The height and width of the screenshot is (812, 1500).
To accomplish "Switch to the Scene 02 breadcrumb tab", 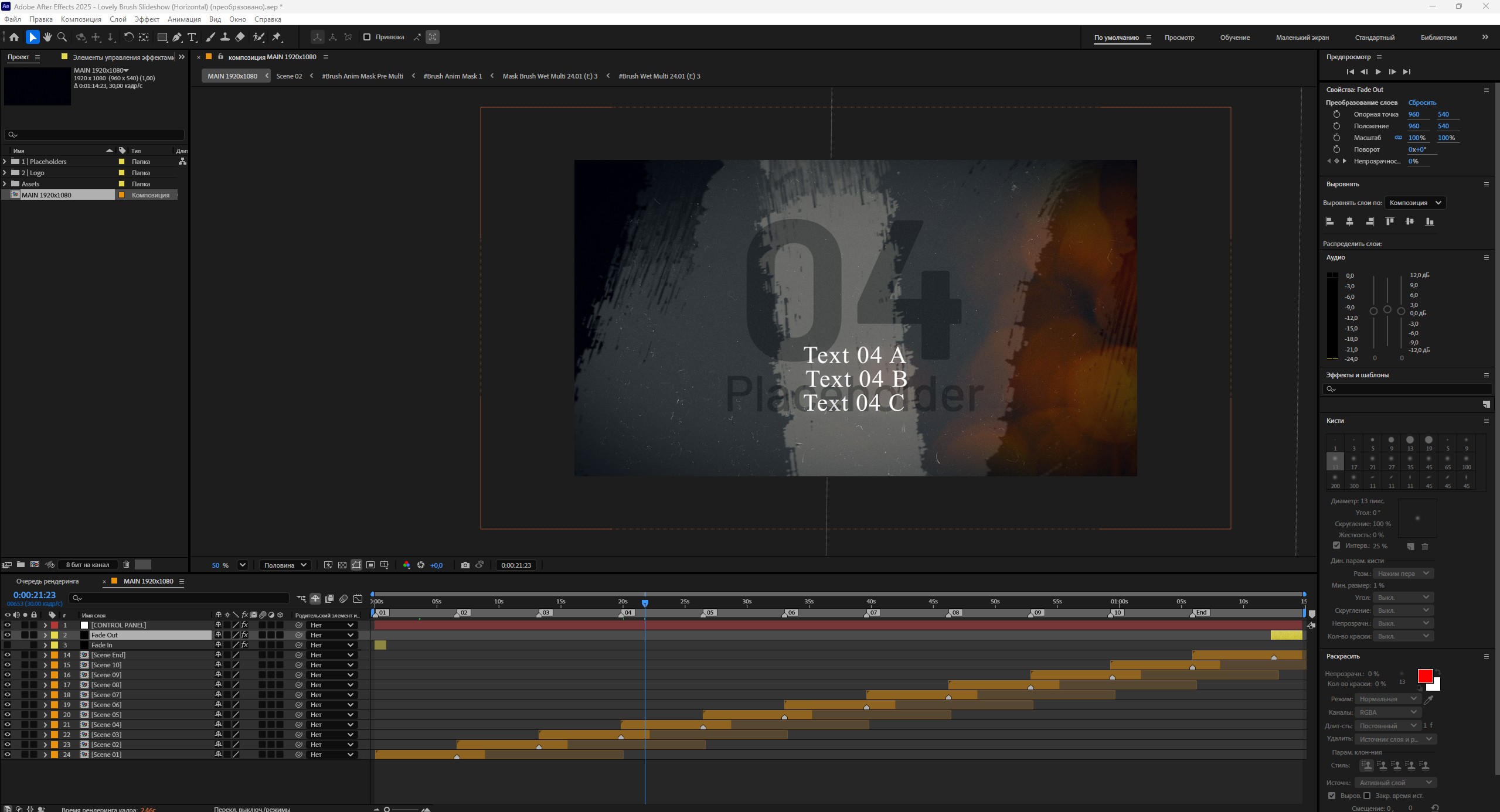I will point(289,76).
